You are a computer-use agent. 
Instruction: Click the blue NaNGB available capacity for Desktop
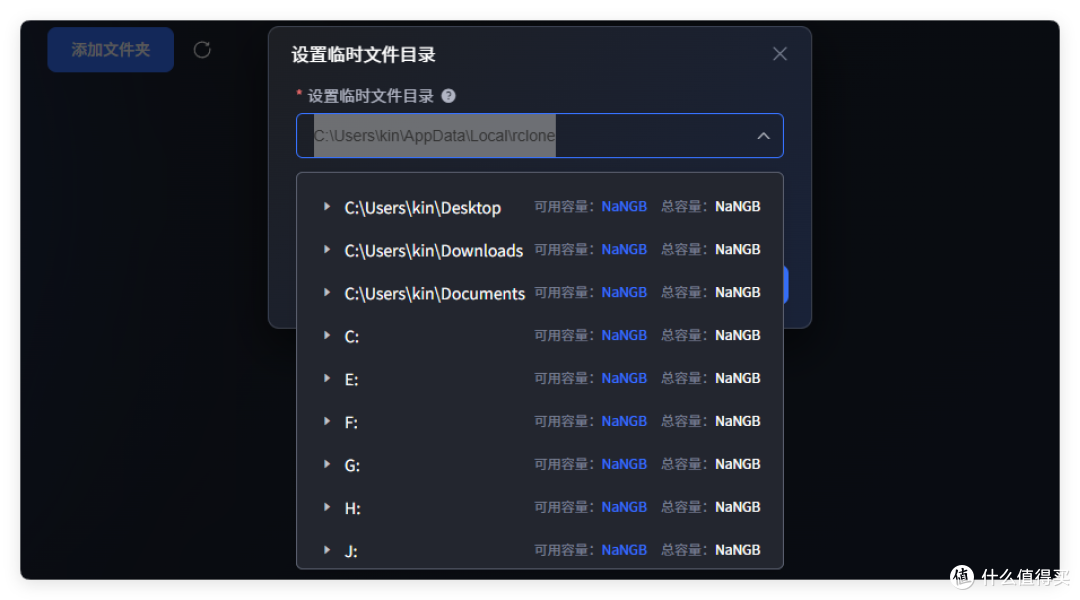[624, 207]
